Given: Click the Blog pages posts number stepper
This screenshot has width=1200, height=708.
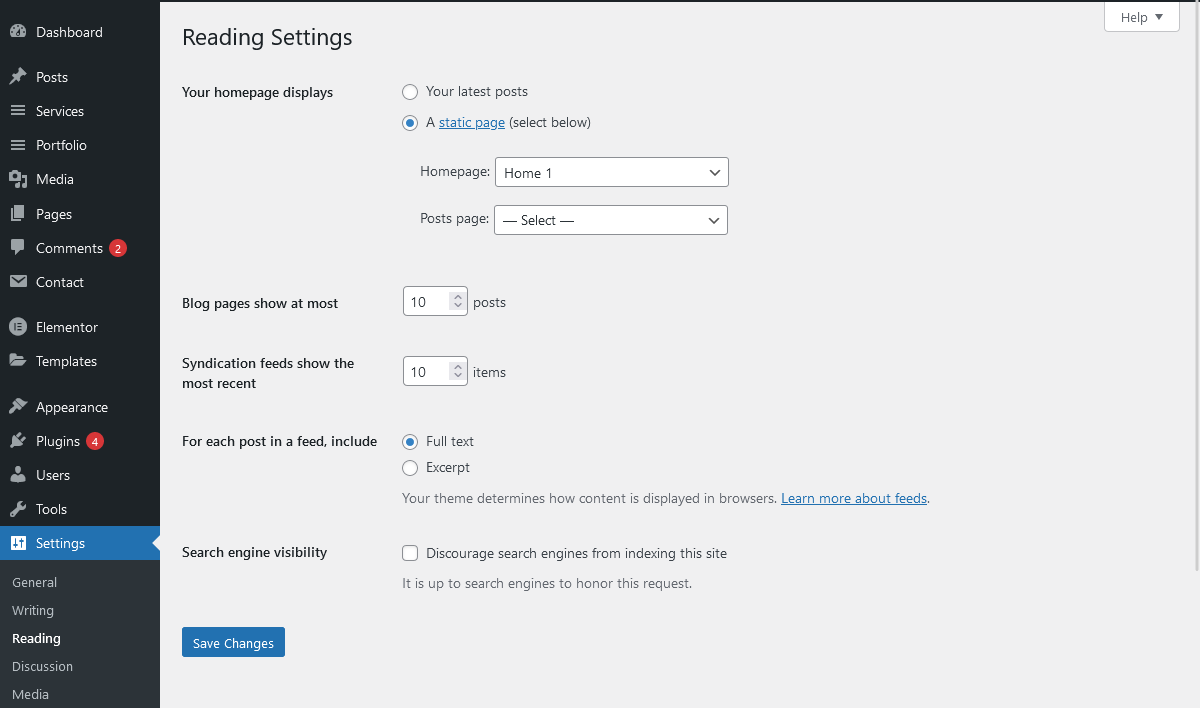Looking at the screenshot, I should coord(458,302).
